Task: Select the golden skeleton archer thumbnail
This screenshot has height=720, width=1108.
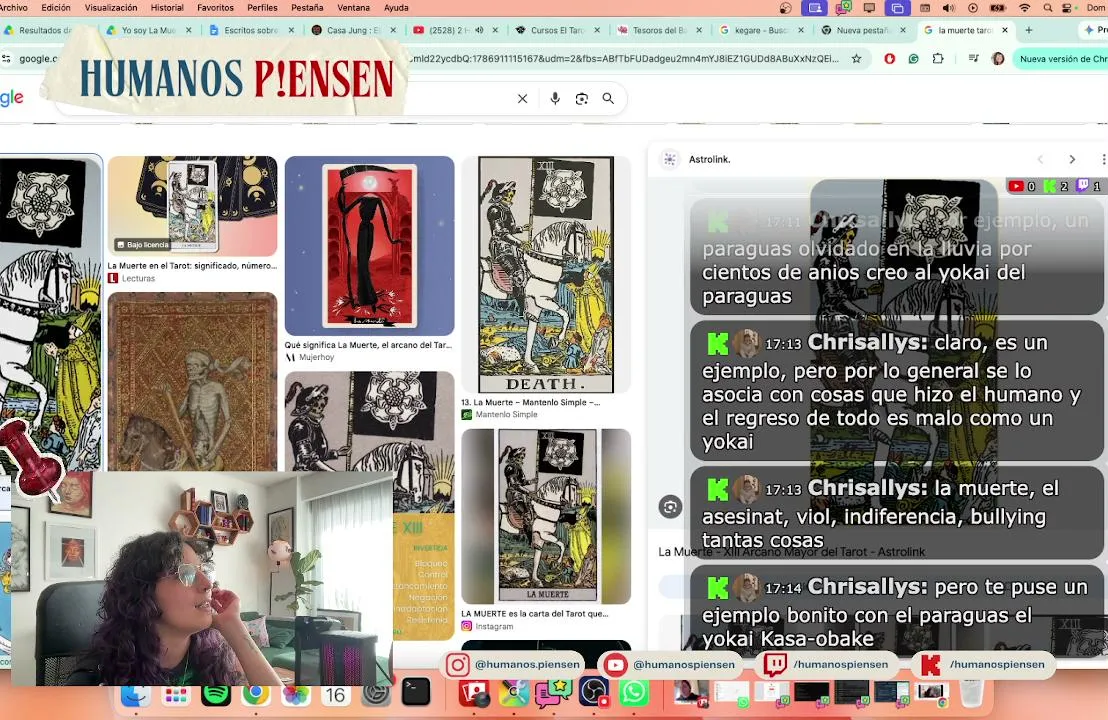Action: pos(192,382)
